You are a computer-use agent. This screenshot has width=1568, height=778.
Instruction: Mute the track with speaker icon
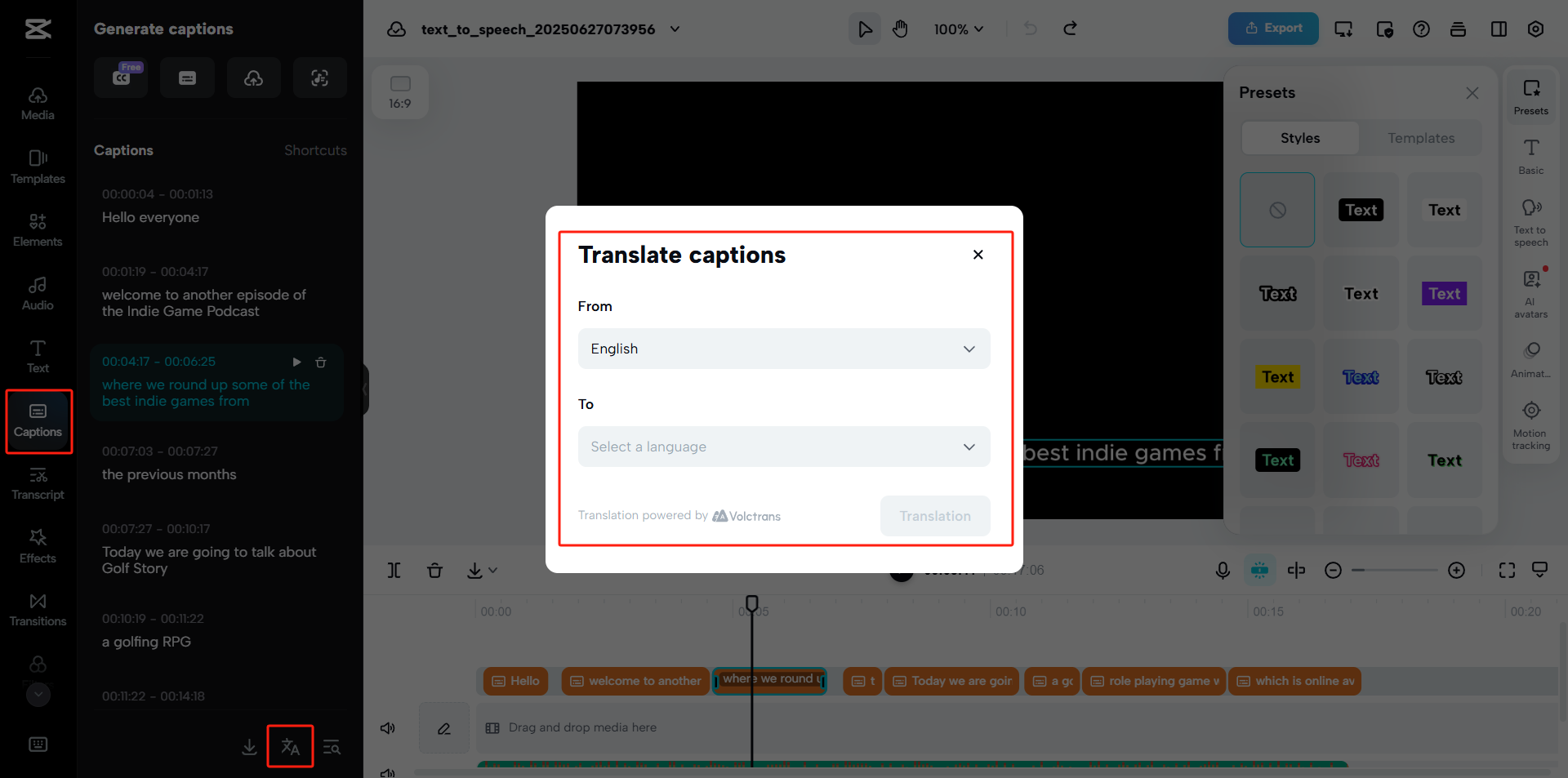(x=388, y=727)
